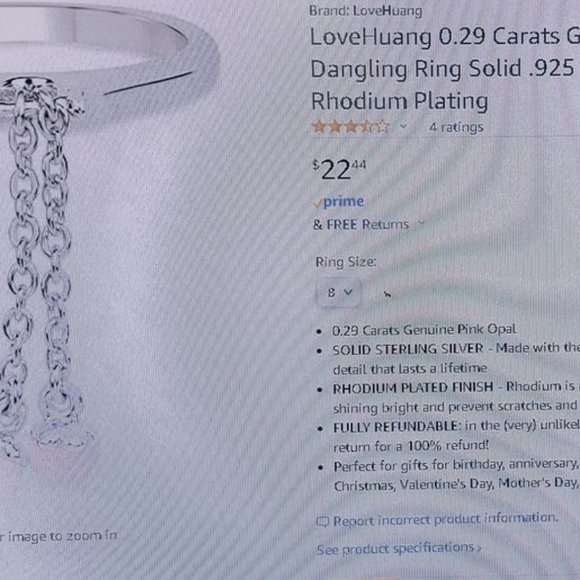Expand the FREE Returns details chevron
This screenshot has width=580, height=580.
tap(421, 223)
